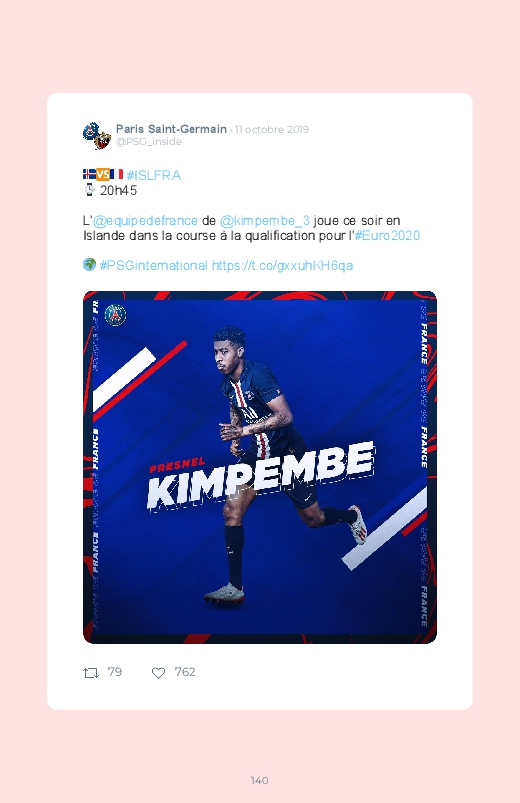Click the 762 likes count
Viewport: 520px width, 803px height.
point(185,672)
